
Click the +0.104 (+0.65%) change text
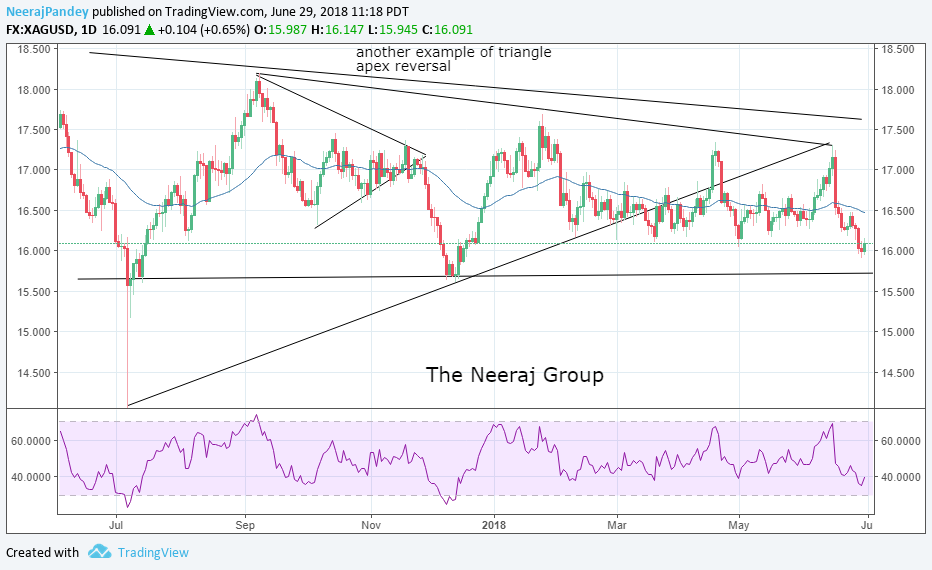click(203, 29)
